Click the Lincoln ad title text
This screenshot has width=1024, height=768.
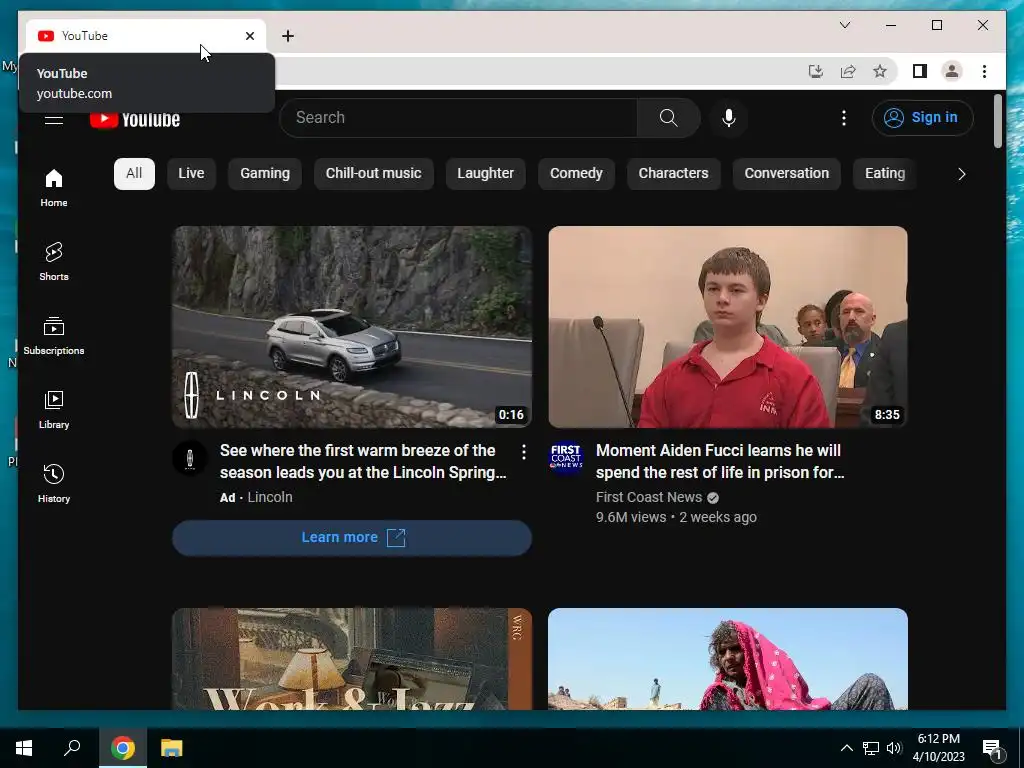pyautogui.click(x=363, y=461)
